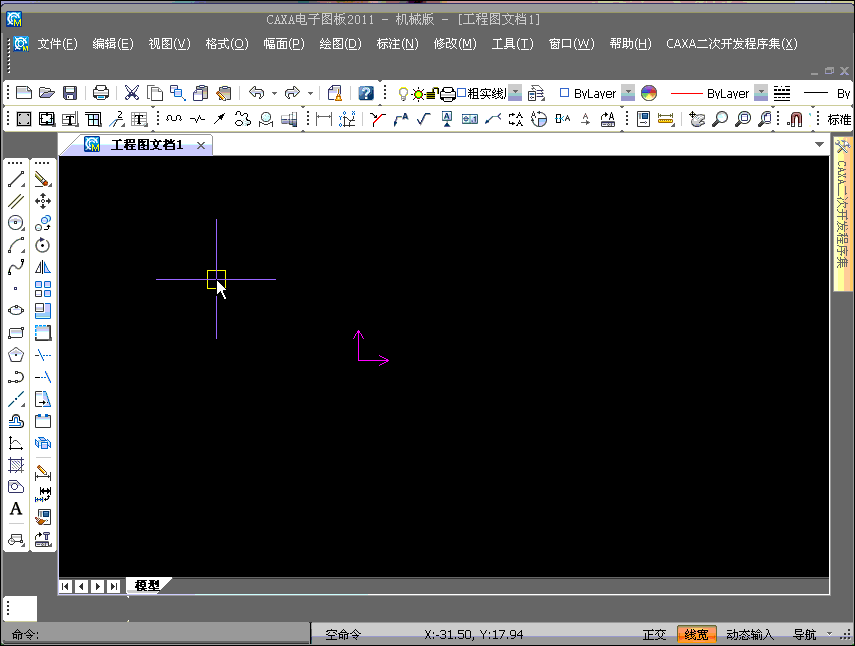Image resolution: width=855 pixels, height=646 pixels.
Task: Click the Mirror tool icon
Action: tap(42, 267)
